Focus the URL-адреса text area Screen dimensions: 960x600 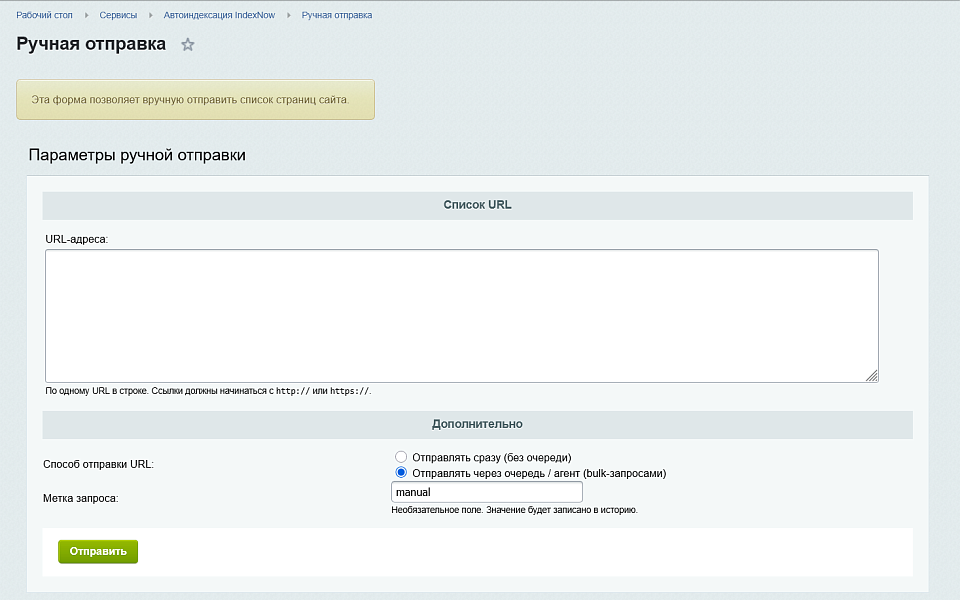[461, 315]
